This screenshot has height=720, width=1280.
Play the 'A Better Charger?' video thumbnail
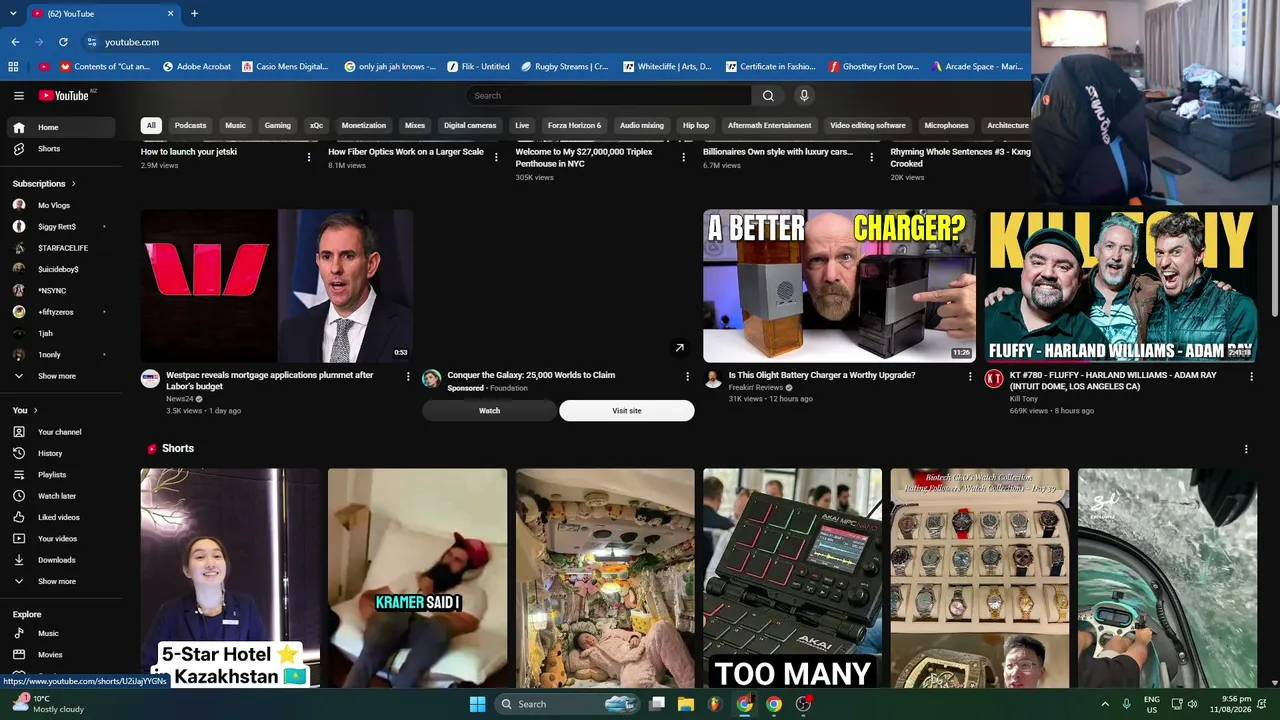[x=839, y=286]
